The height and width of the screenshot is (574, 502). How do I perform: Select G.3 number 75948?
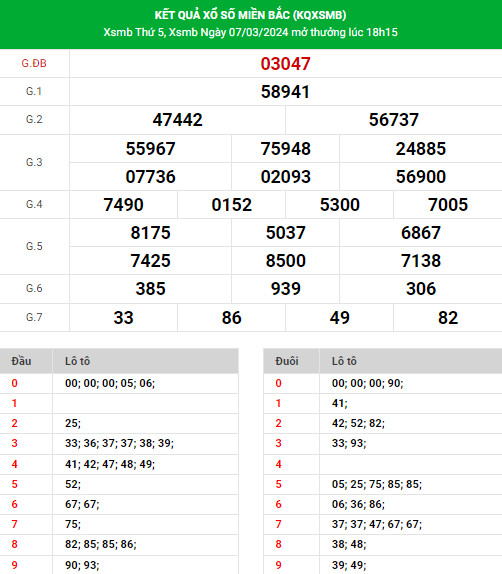(285, 149)
